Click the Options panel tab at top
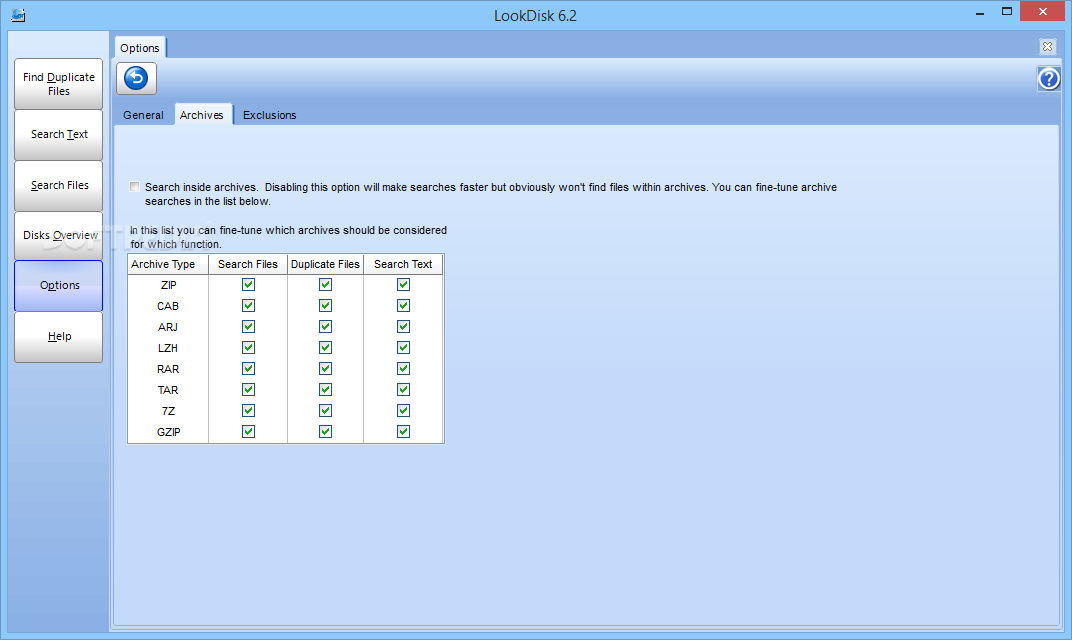 coord(139,48)
